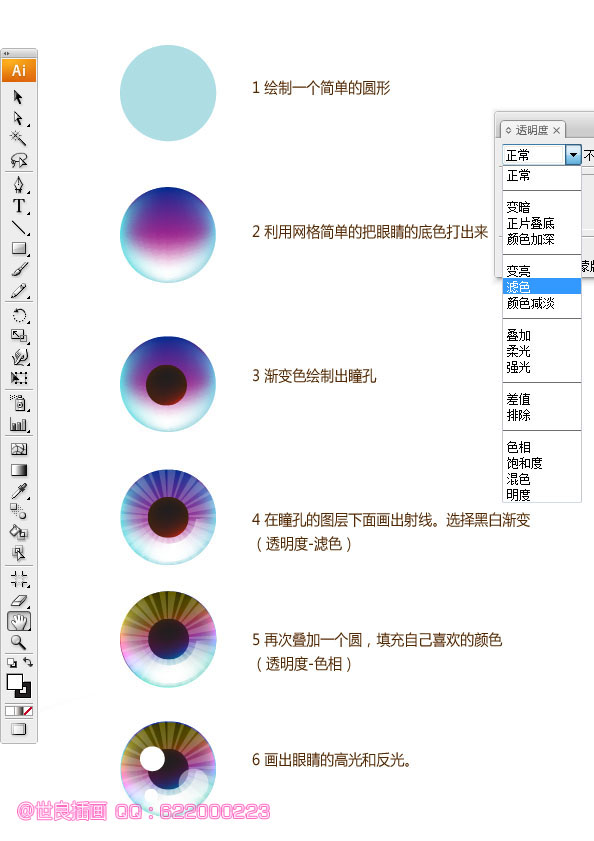Select the Eyedropper tool
This screenshot has width=594, height=841.
point(19,491)
